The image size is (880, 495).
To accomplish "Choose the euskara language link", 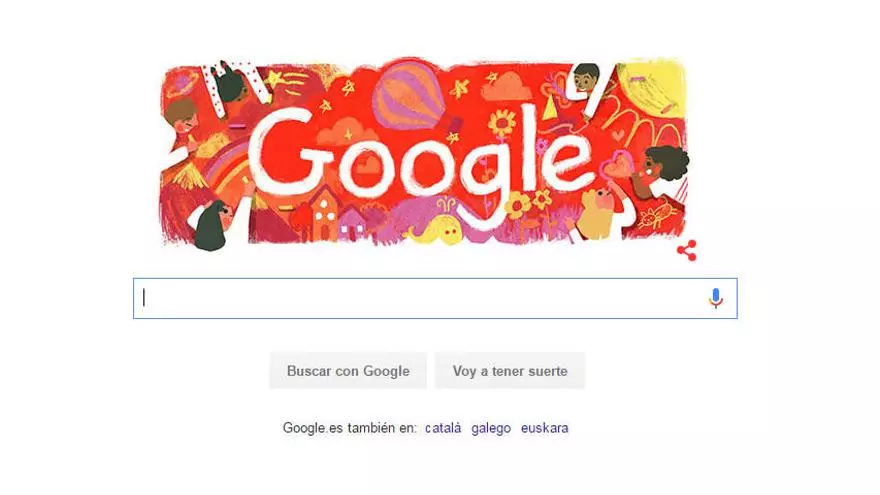I will click(544, 428).
